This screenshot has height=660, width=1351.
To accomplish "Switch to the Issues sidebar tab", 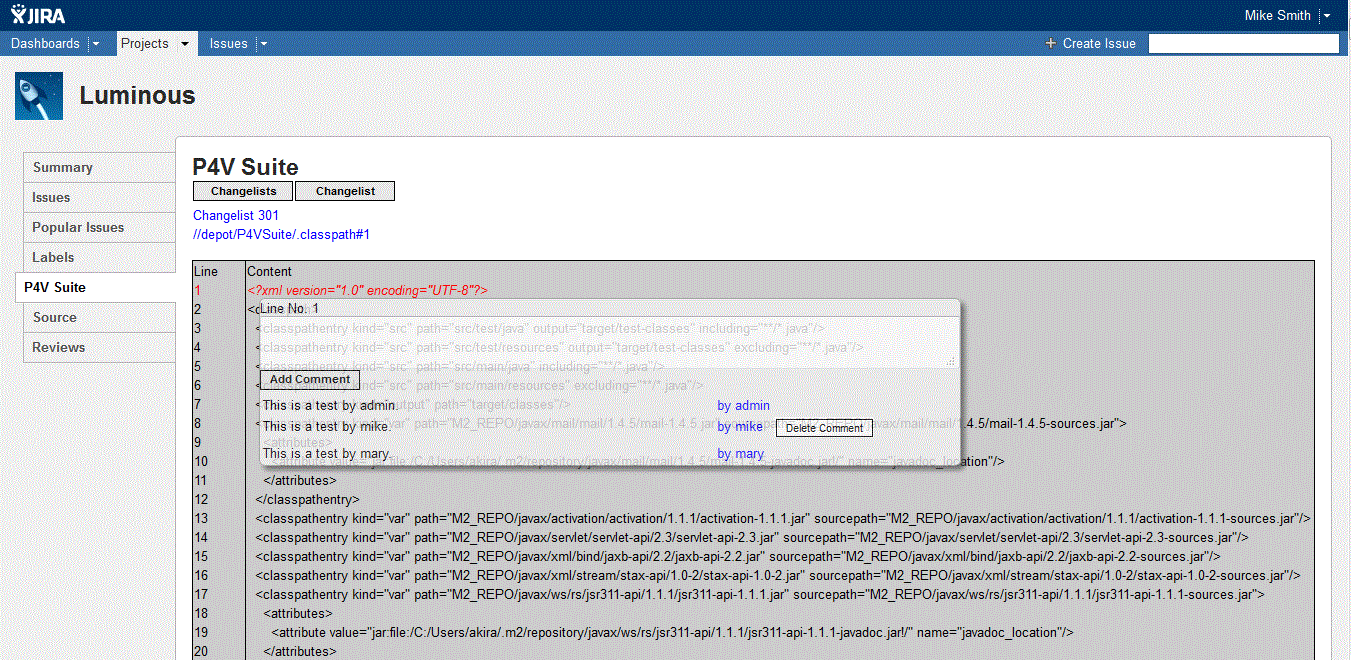I will [99, 197].
